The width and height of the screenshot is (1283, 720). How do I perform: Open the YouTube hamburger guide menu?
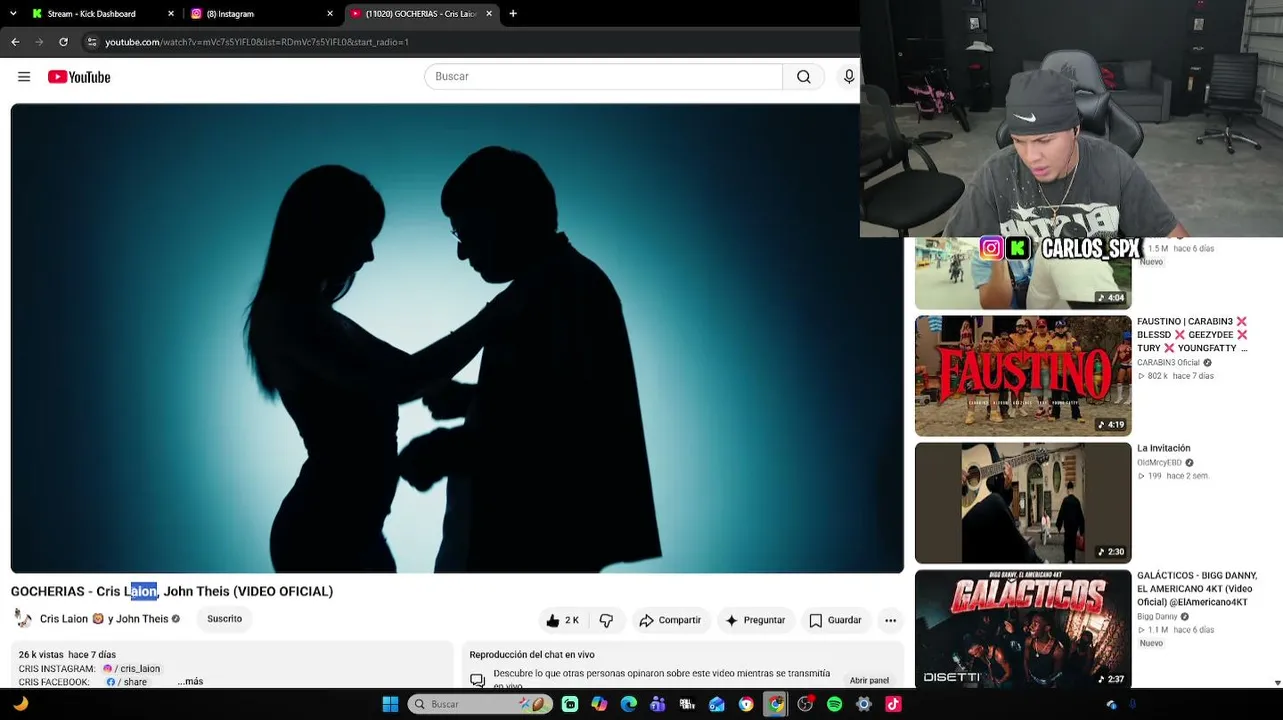point(24,77)
